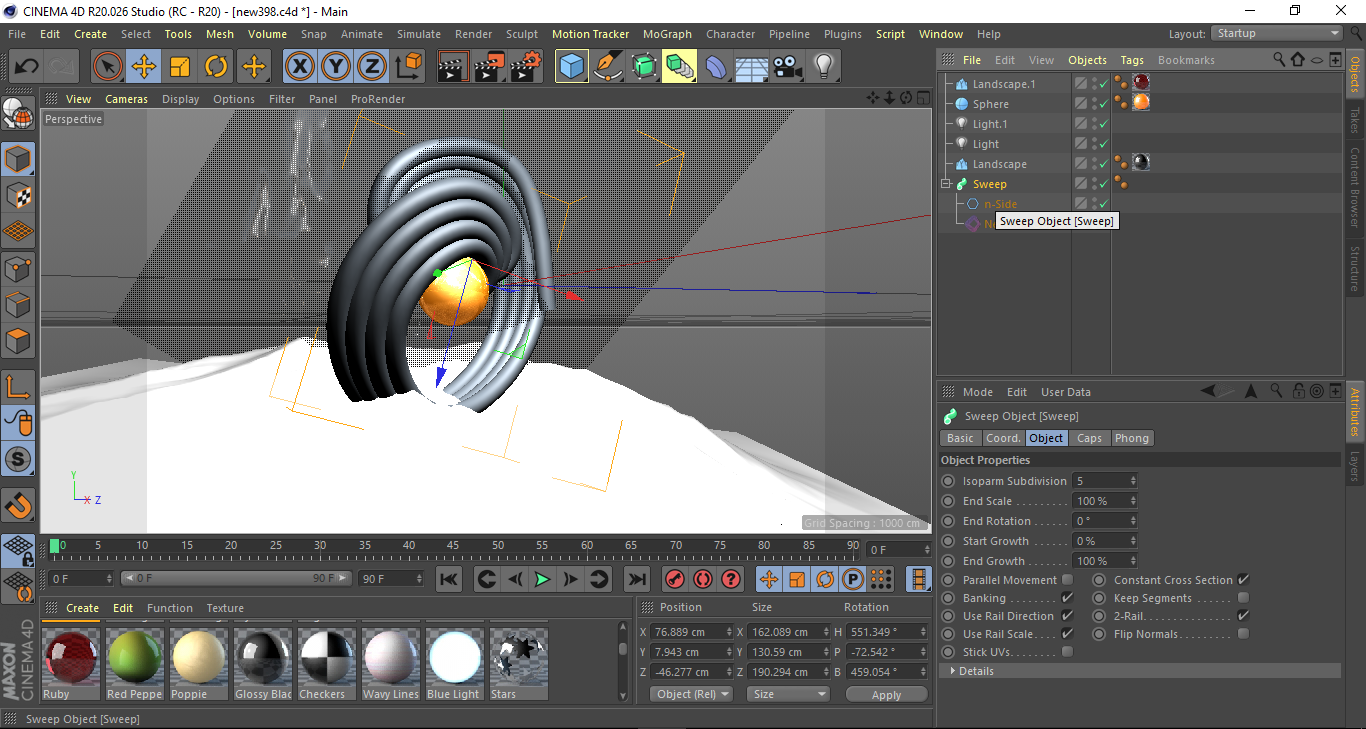This screenshot has height=729, width=1366.
Task: Add a Subdivision Surface generator
Action: point(643,67)
